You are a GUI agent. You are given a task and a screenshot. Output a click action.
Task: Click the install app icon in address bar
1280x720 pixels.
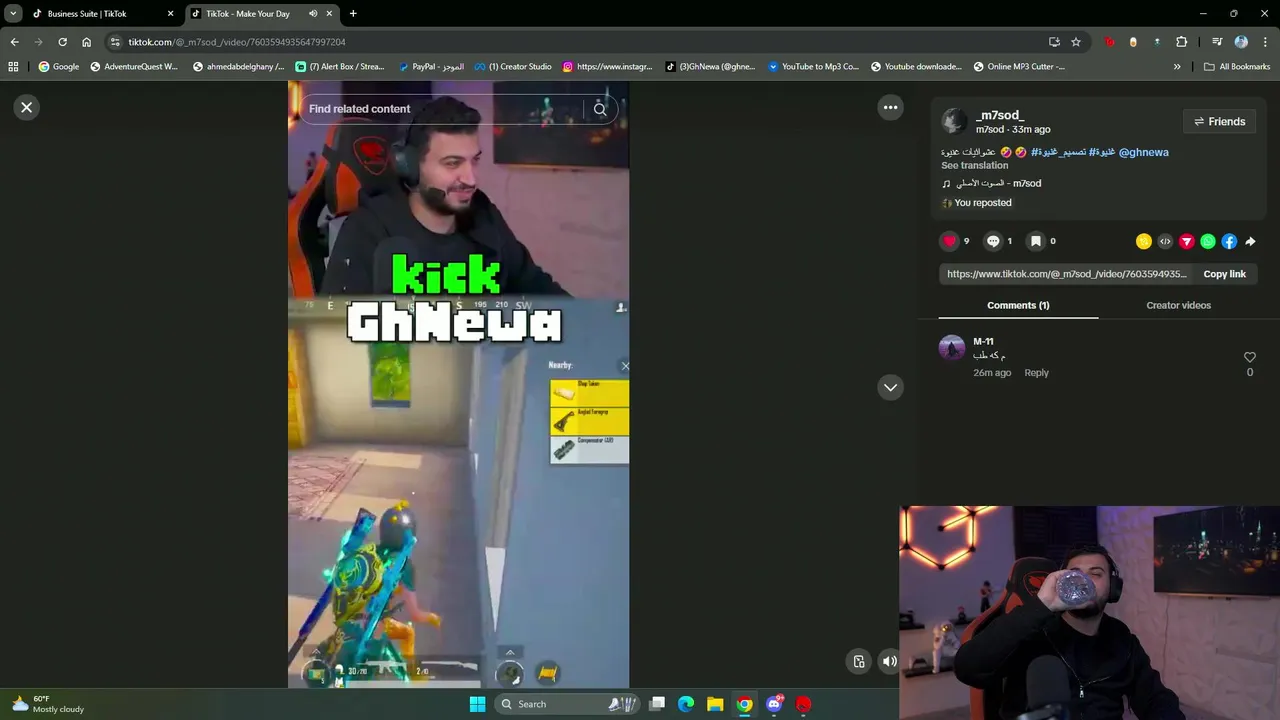[x=1054, y=42]
